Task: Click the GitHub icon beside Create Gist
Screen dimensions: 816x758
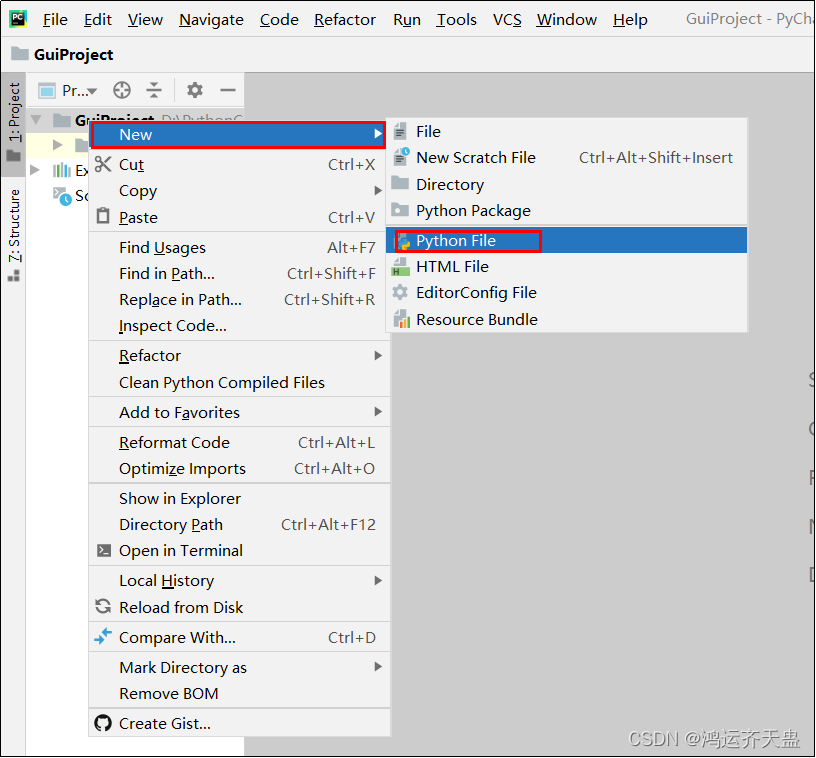Action: coord(103,721)
